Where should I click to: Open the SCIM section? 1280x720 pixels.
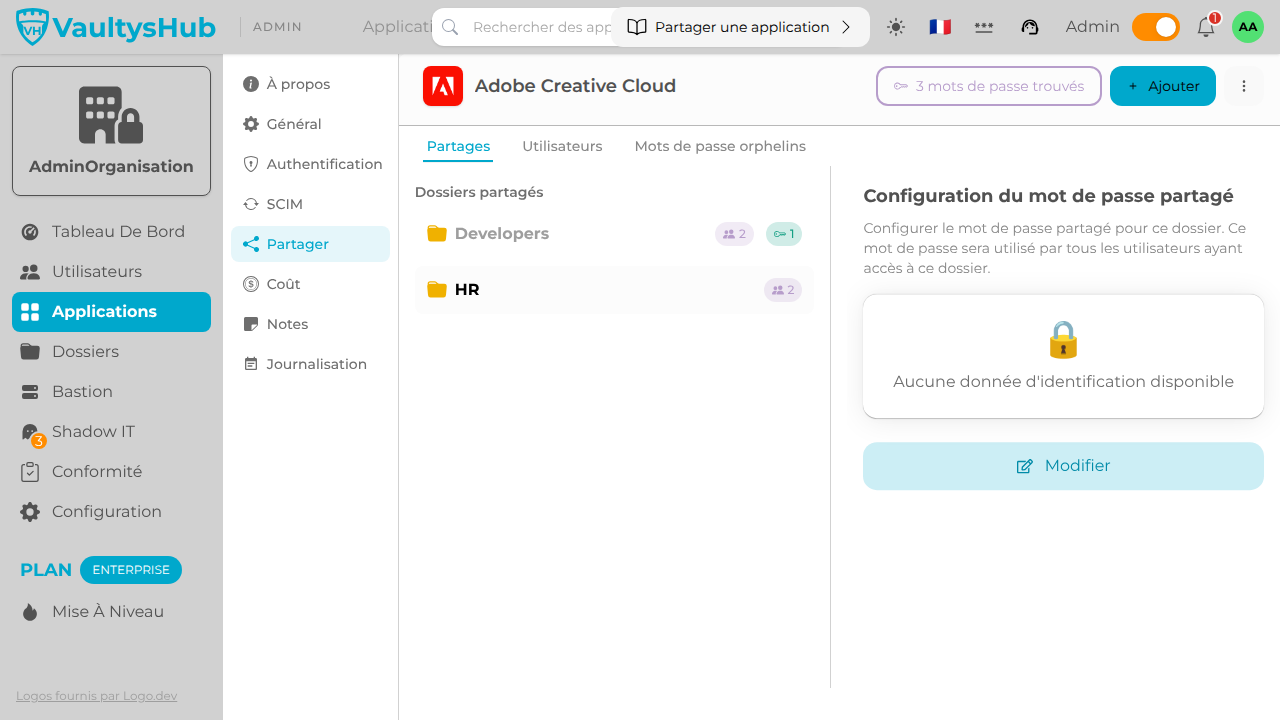(x=310, y=204)
